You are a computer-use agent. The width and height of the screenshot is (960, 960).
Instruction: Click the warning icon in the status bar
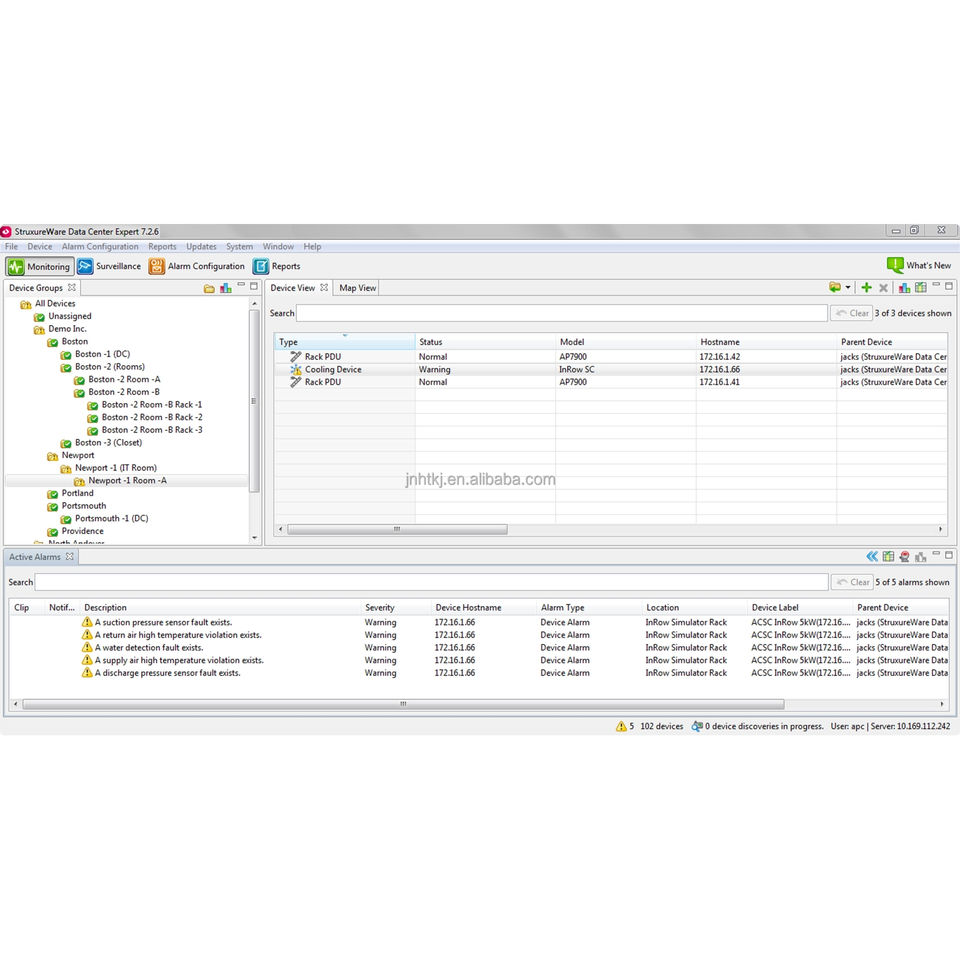pyautogui.click(x=621, y=726)
